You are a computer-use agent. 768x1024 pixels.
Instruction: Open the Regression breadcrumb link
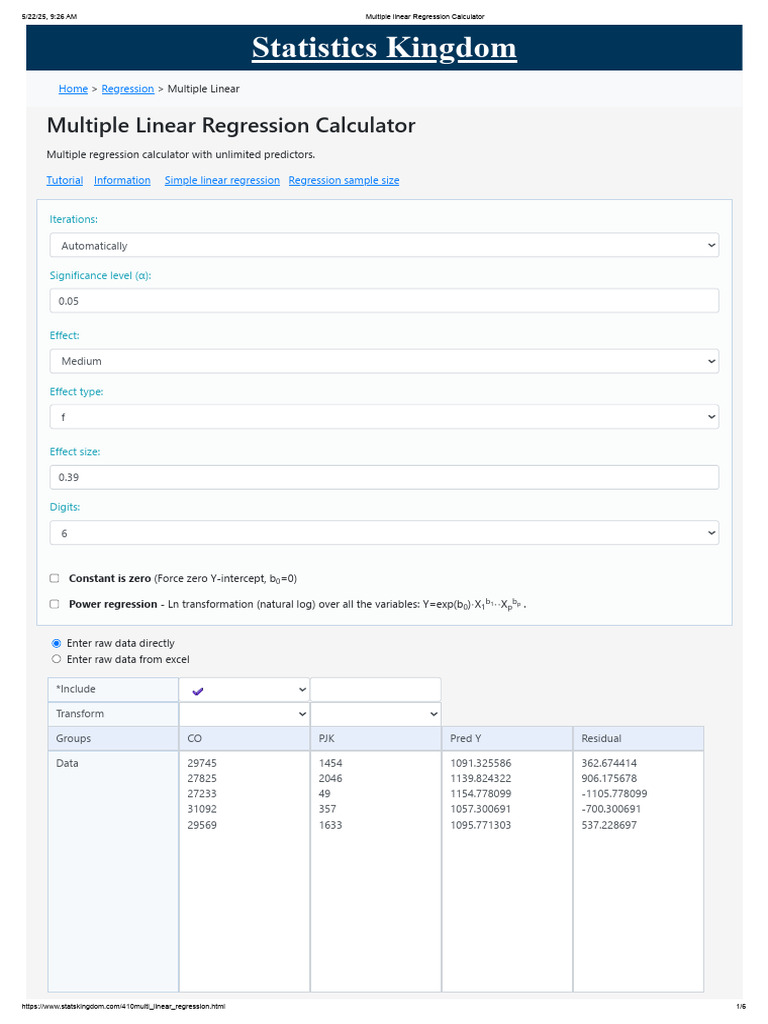coord(128,89)
